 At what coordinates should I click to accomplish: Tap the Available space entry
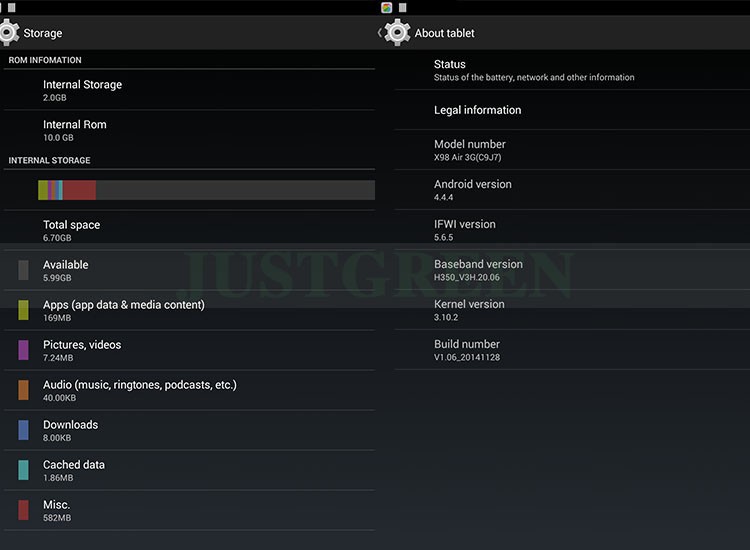189,270
